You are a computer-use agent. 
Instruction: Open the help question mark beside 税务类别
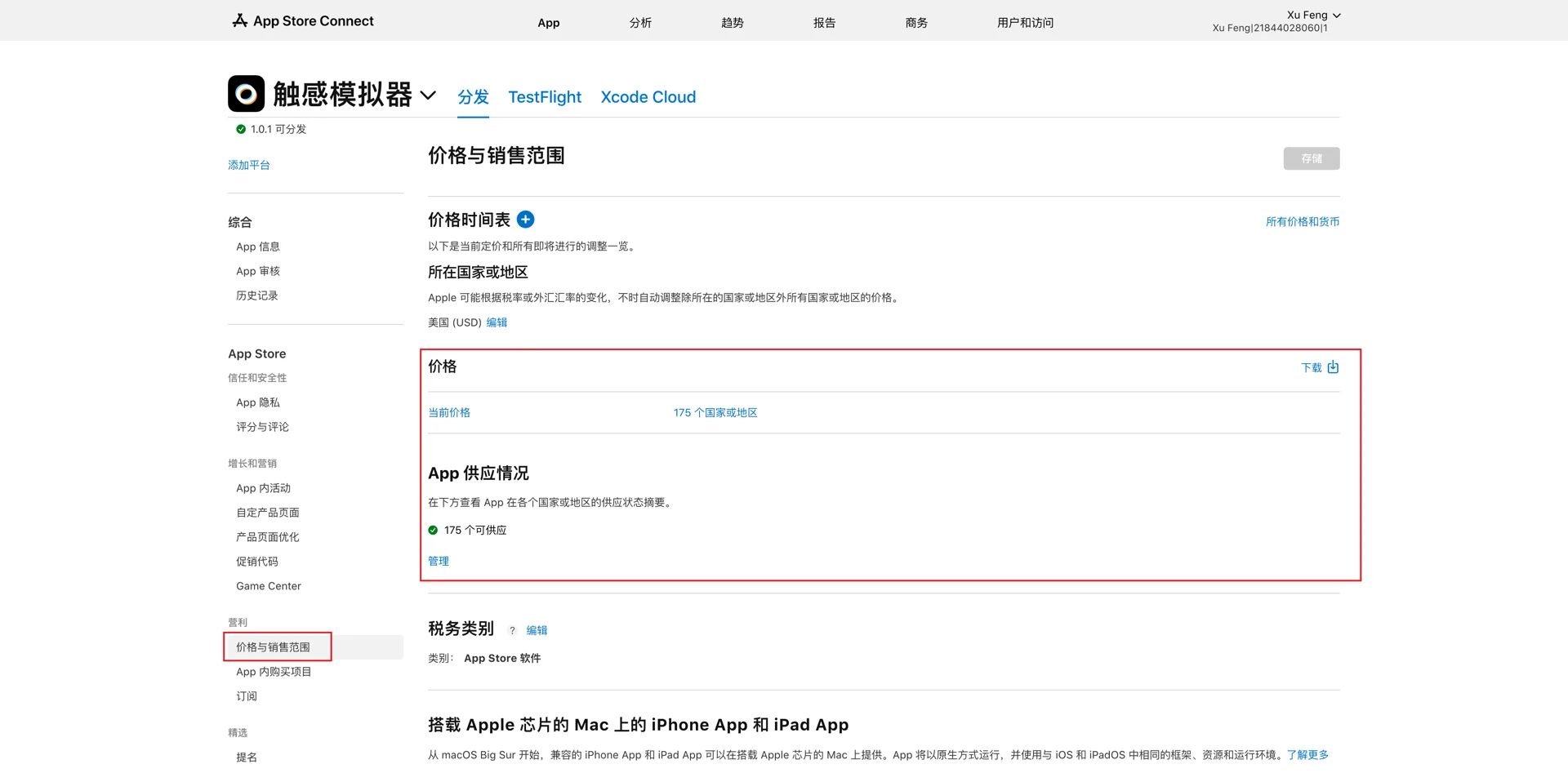point(512,630)
